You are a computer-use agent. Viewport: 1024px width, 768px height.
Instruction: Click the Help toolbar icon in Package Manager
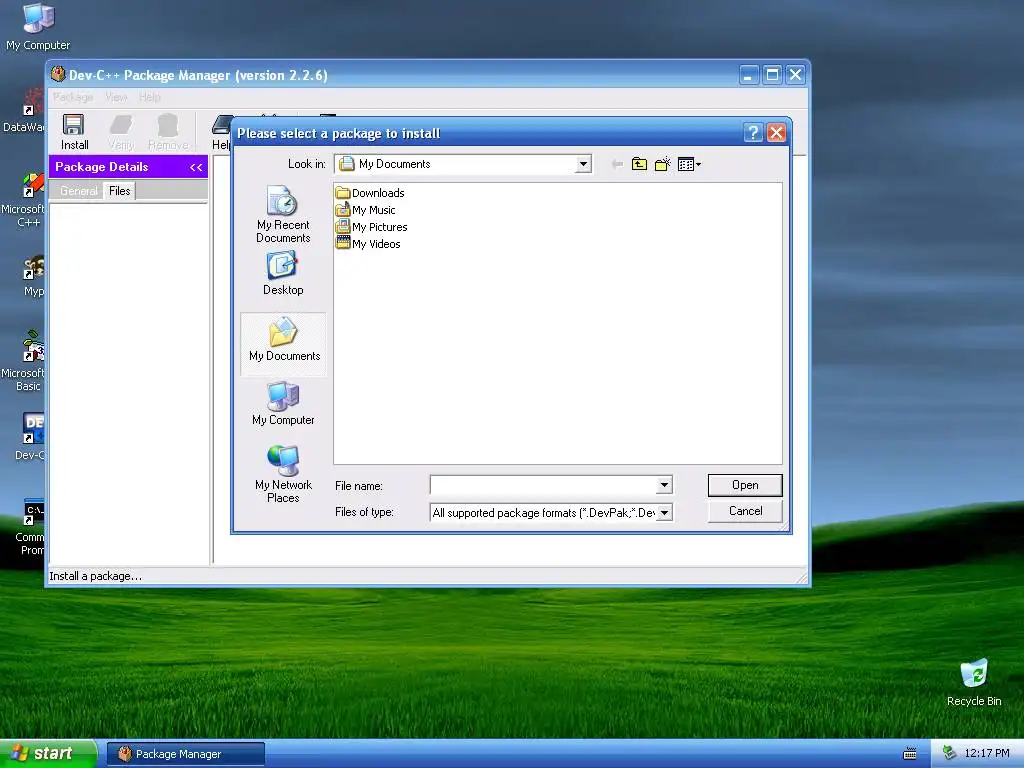pyautogui.click(x=221, y=133)
